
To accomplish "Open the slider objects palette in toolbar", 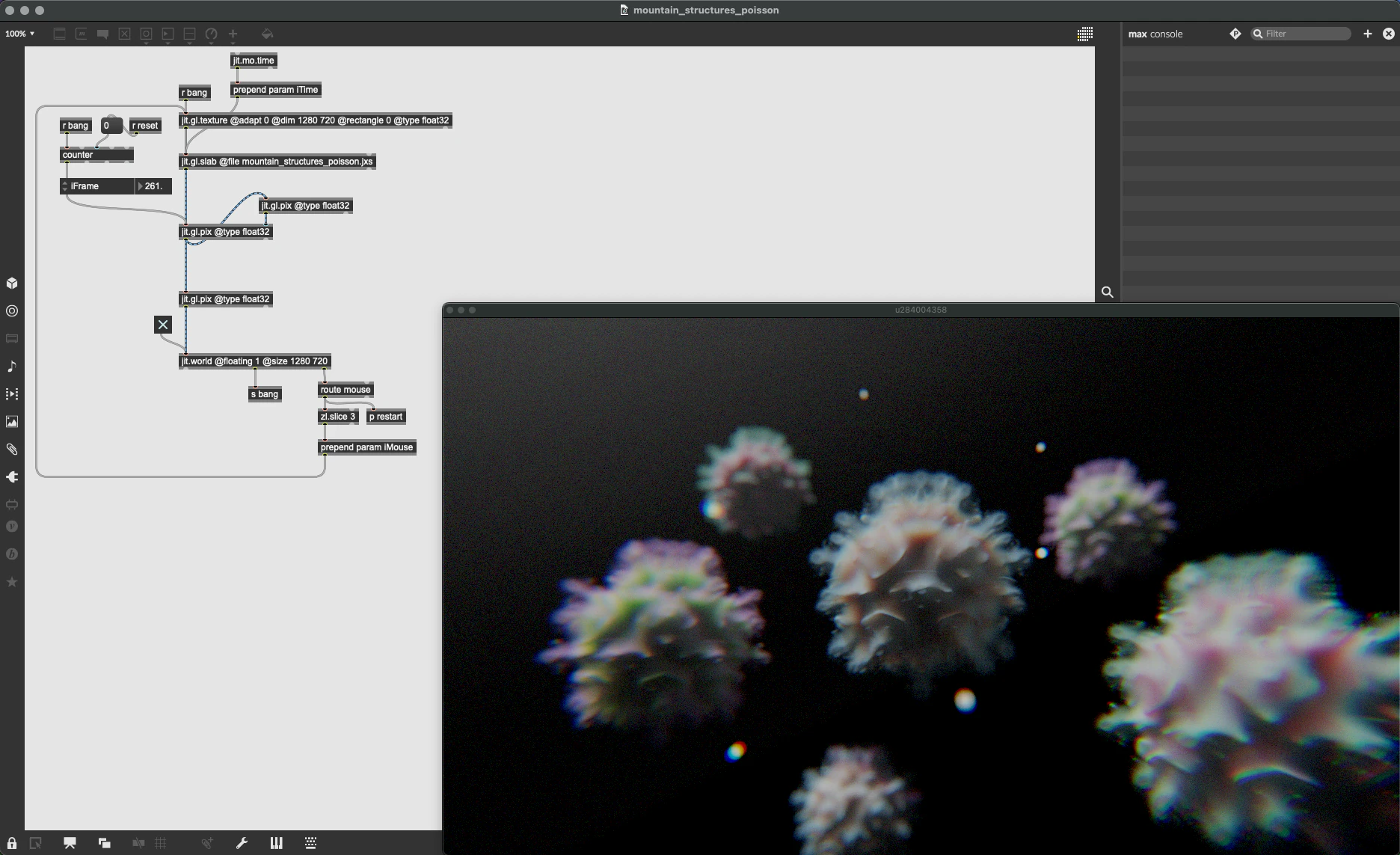I will click(190, 34).
